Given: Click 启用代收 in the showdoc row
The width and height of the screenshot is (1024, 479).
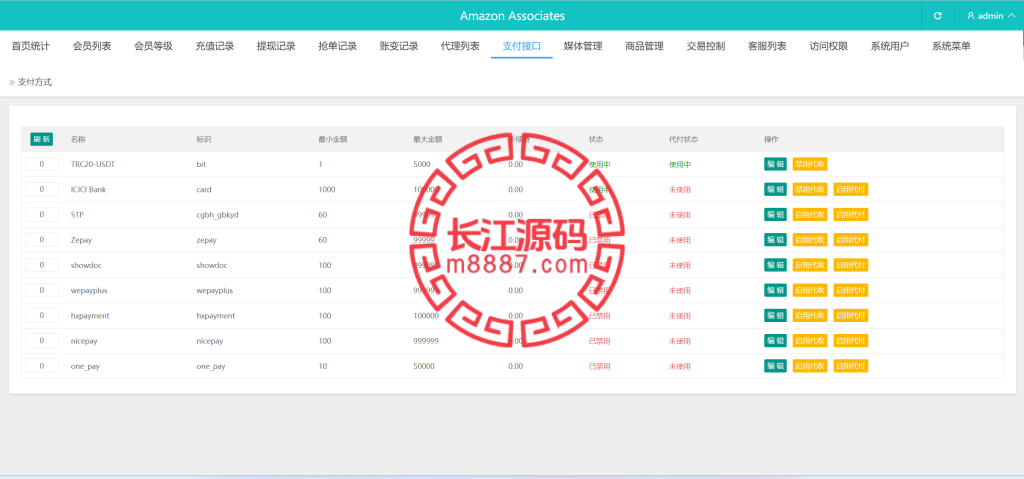Looking at the screenshot, I should click(x=810, y=265).
